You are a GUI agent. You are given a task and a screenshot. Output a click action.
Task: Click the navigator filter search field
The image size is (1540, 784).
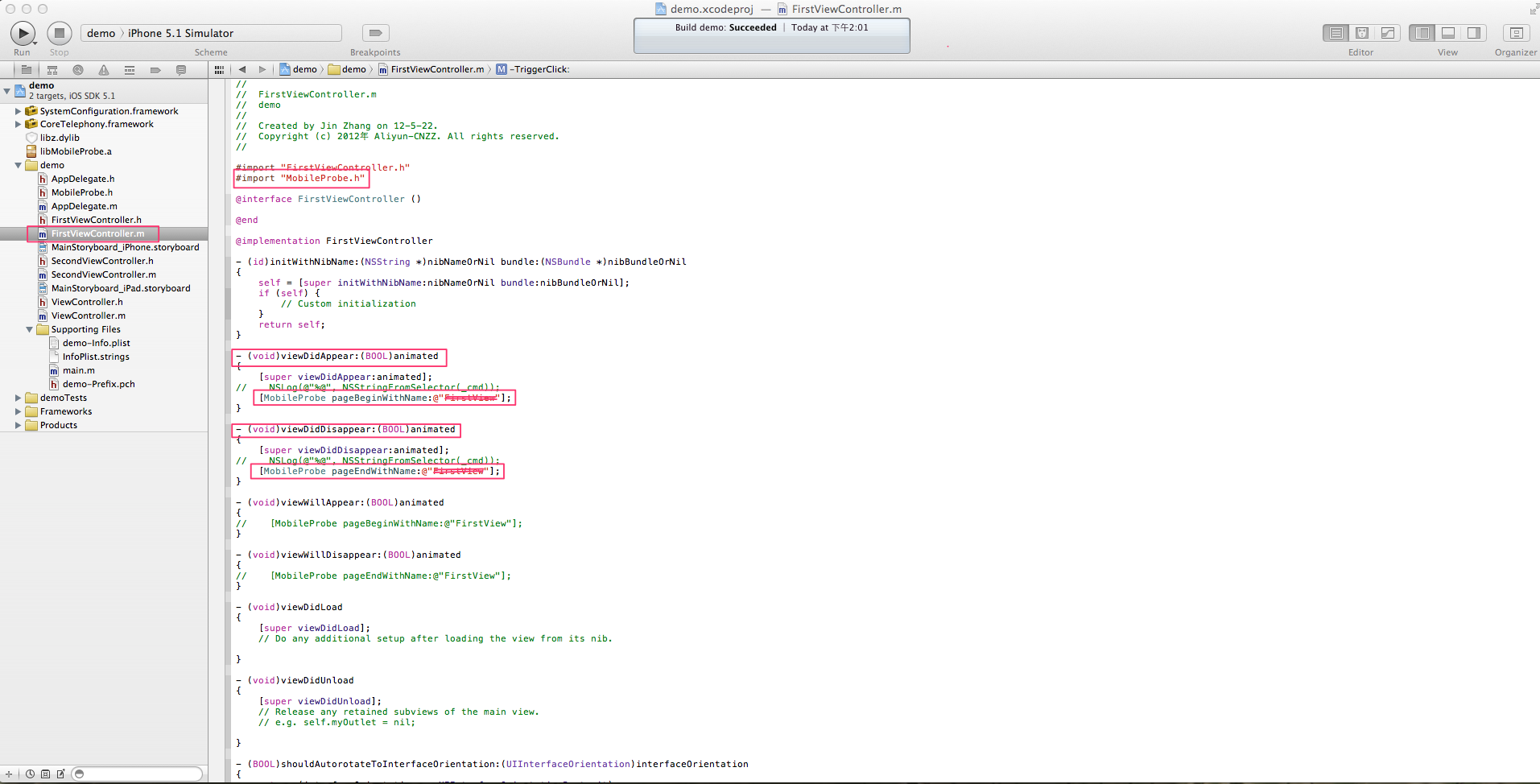[x=138, y=774]
